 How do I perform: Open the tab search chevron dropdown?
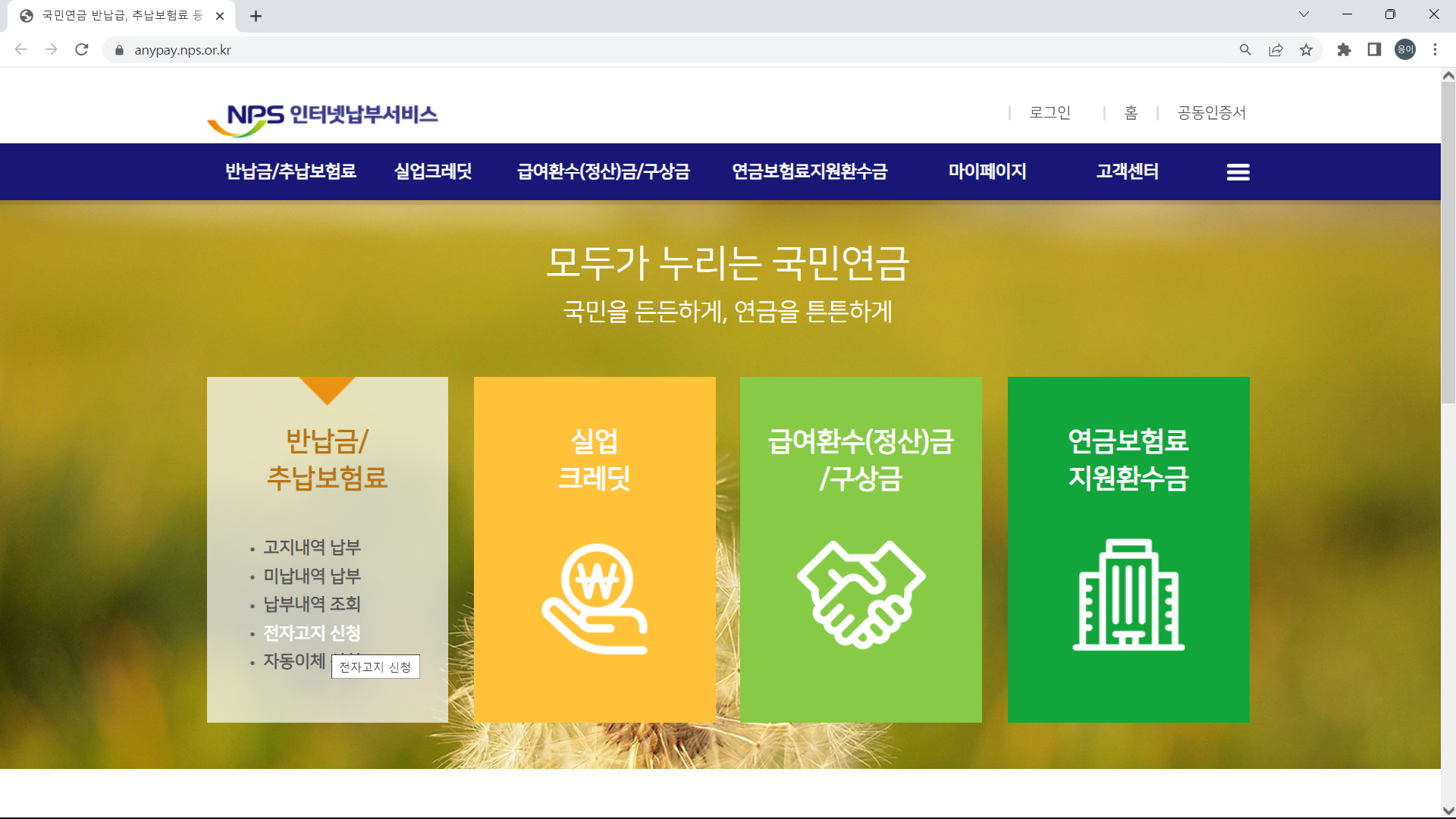click(x=1304, y=14)
